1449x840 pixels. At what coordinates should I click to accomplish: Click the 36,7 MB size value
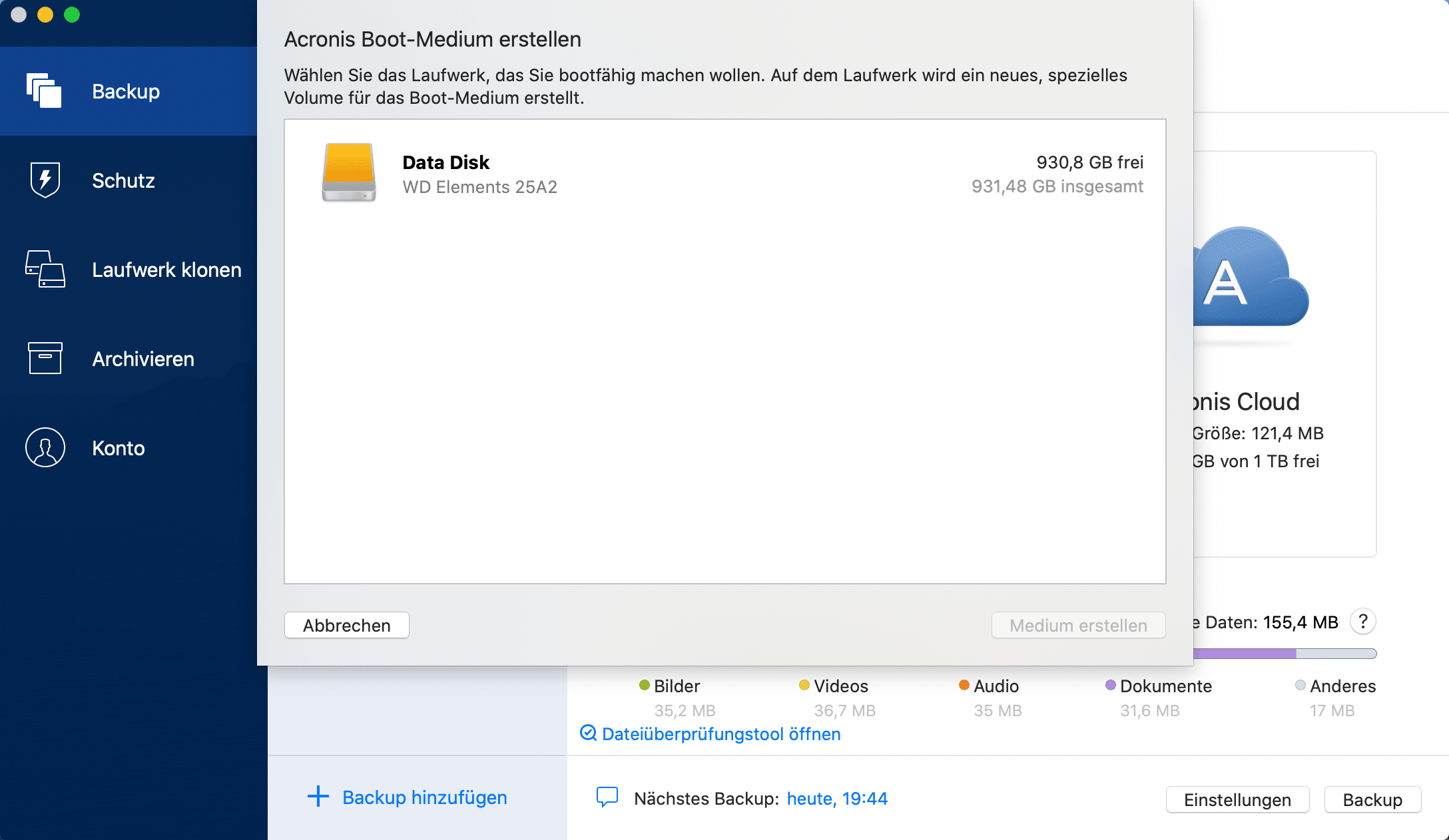[x=844, y=711]
